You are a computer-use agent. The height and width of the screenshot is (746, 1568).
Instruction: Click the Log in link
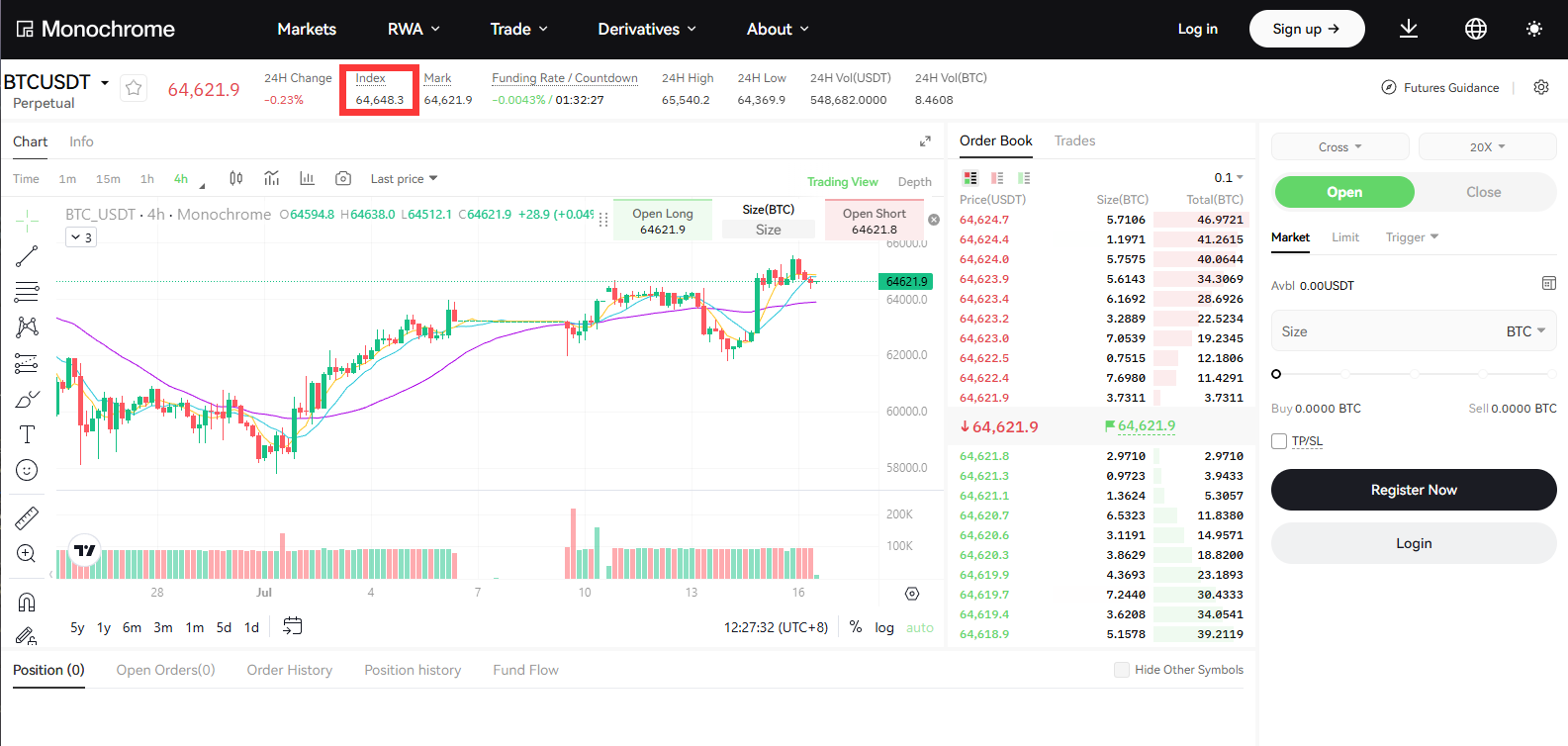point(1197,29)
